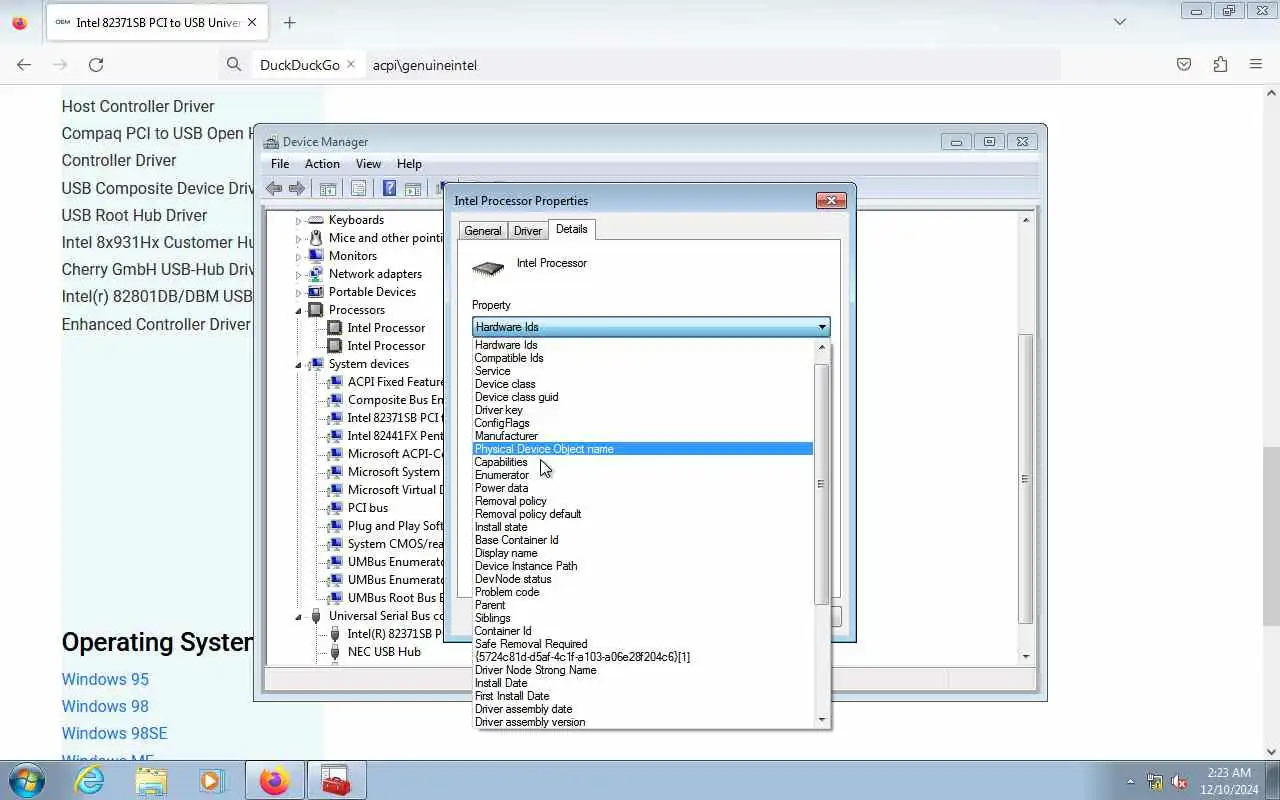This screenshot has width=1280, height=800.
Task: Click the Properties icon in Device Manager toolbar
Action: 358,188
